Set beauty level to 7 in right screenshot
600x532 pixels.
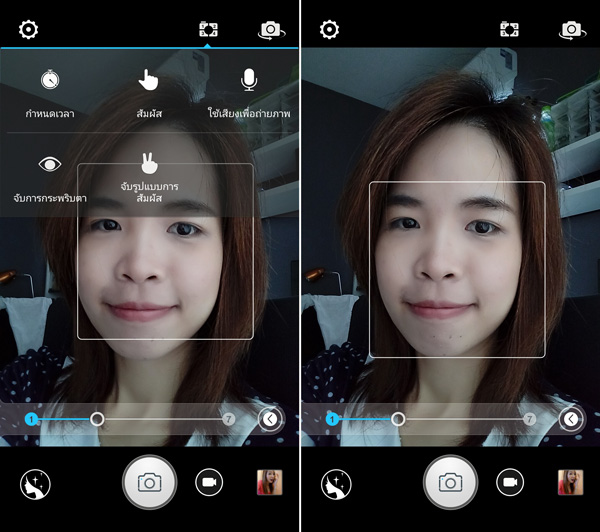(x=529, y=419)
